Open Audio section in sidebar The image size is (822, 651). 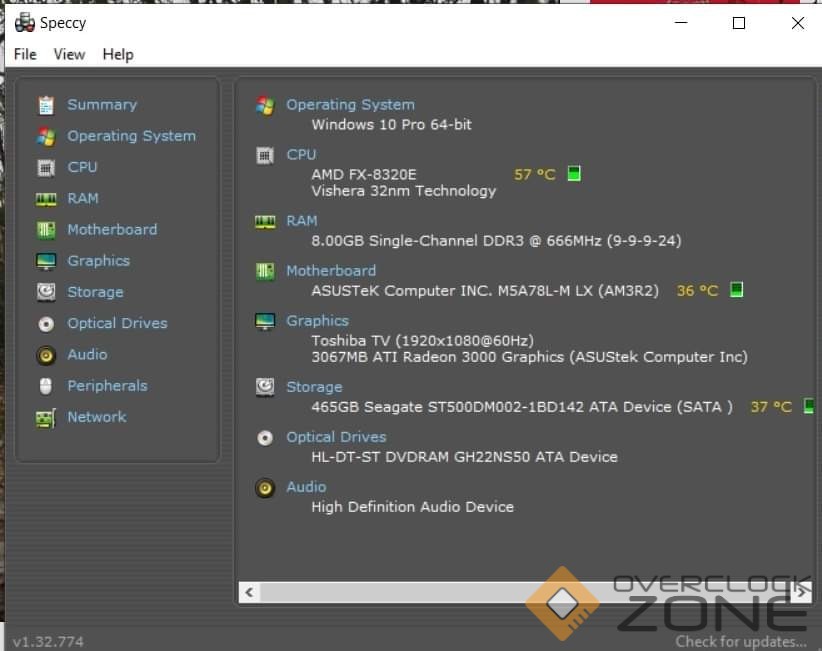[88, 355]
